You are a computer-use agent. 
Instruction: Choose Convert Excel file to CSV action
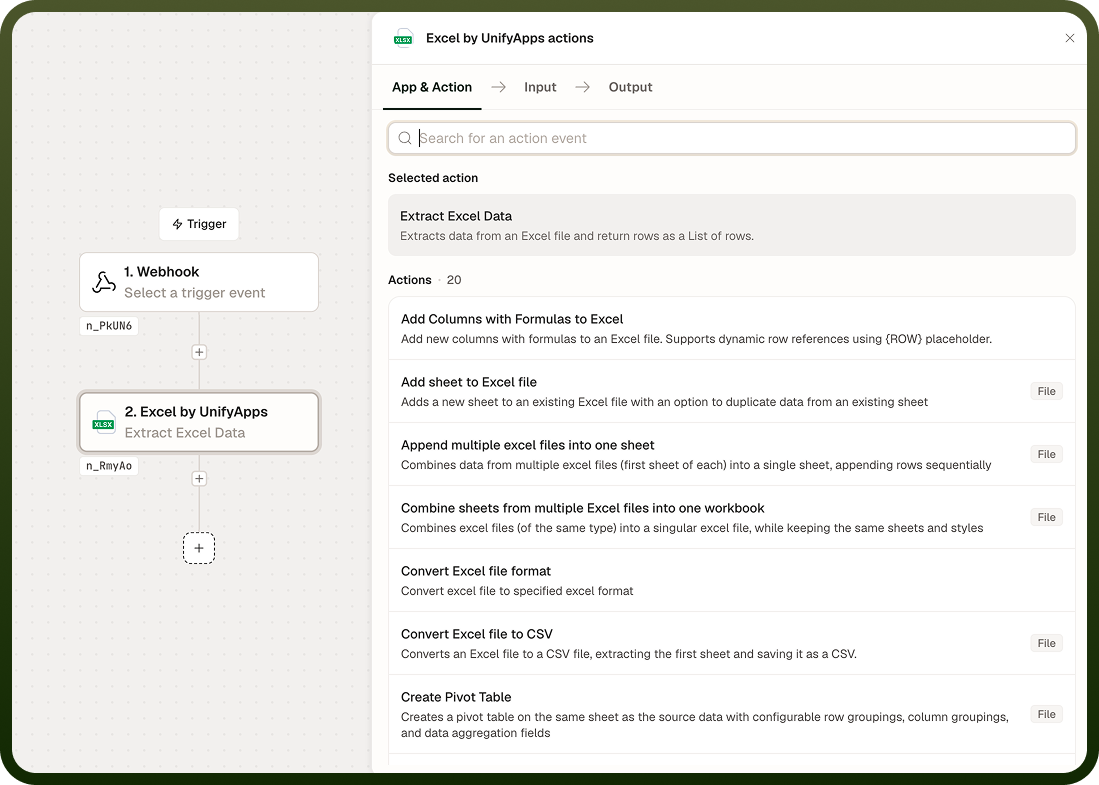[x=732, y=643]
